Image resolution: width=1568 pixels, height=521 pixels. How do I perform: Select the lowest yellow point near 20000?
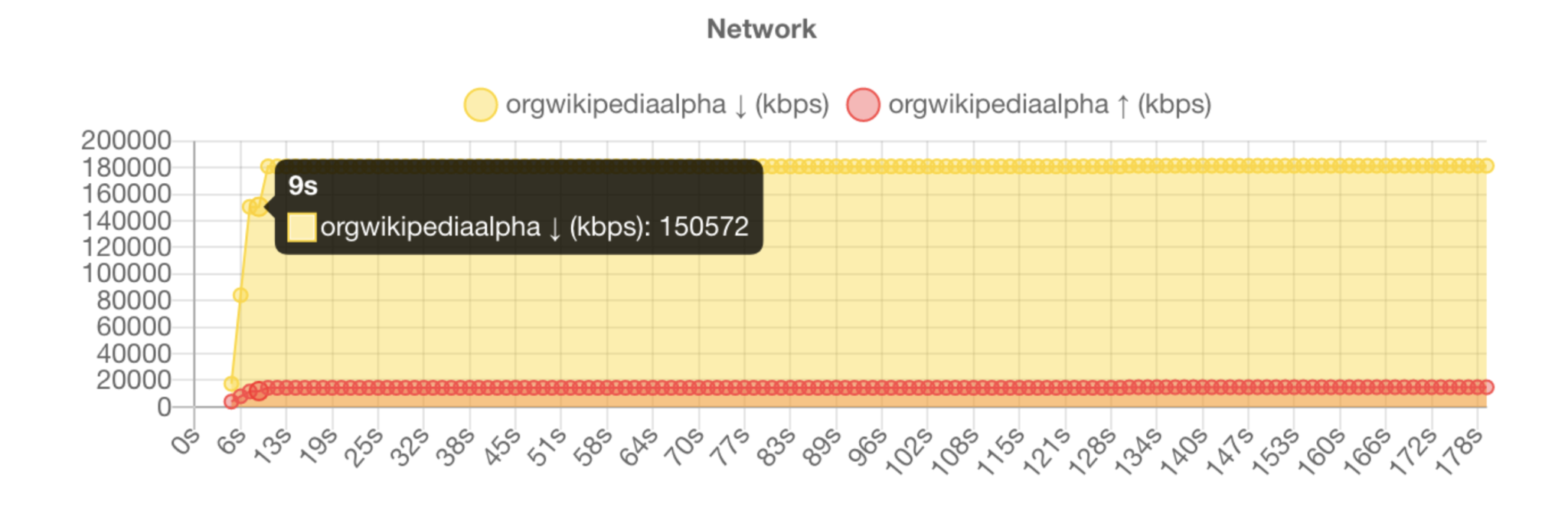tap(231, 383)
